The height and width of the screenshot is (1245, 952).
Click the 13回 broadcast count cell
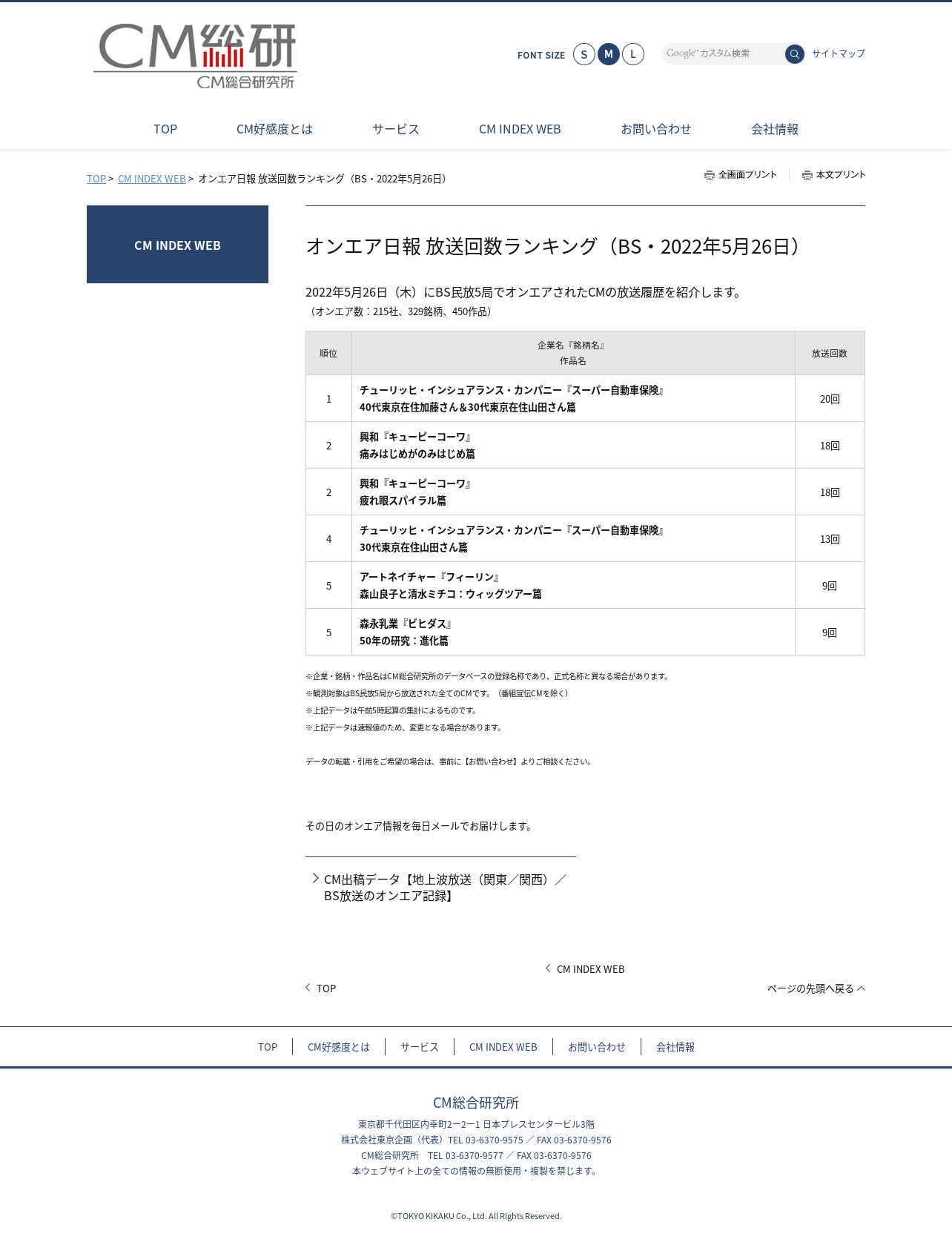pos(830,539)
